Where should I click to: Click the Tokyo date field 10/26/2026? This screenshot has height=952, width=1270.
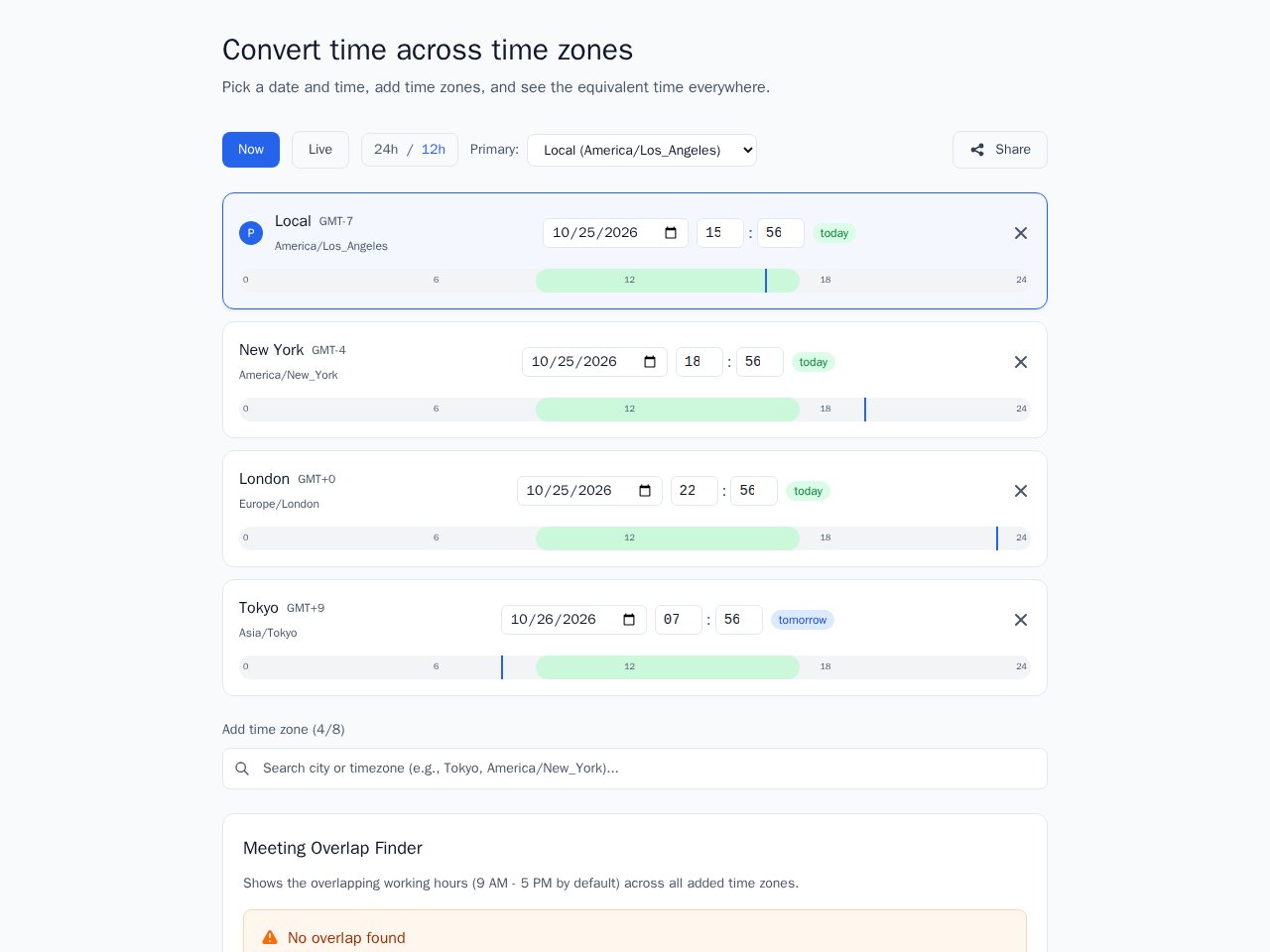tap(573, 620)
